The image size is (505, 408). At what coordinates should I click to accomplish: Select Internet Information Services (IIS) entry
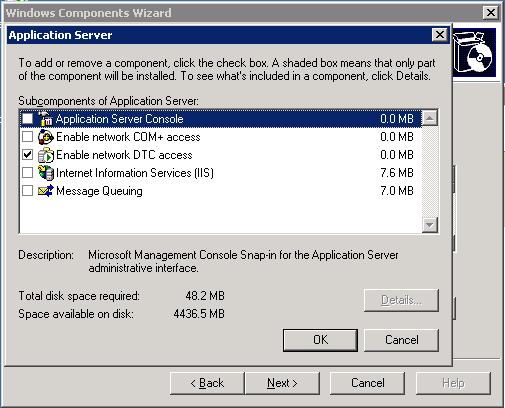pyautogui.click(x=220, y=173)
